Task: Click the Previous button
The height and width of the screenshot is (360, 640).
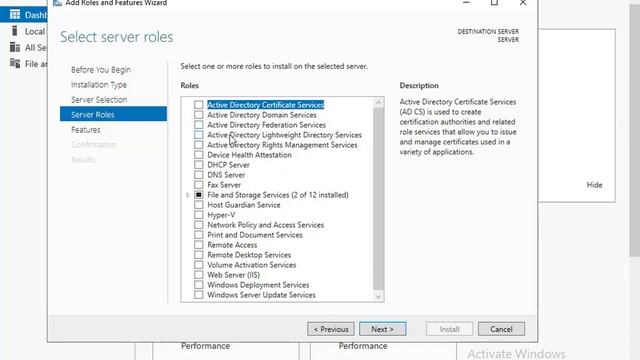Action: click(x=331, y=329)
